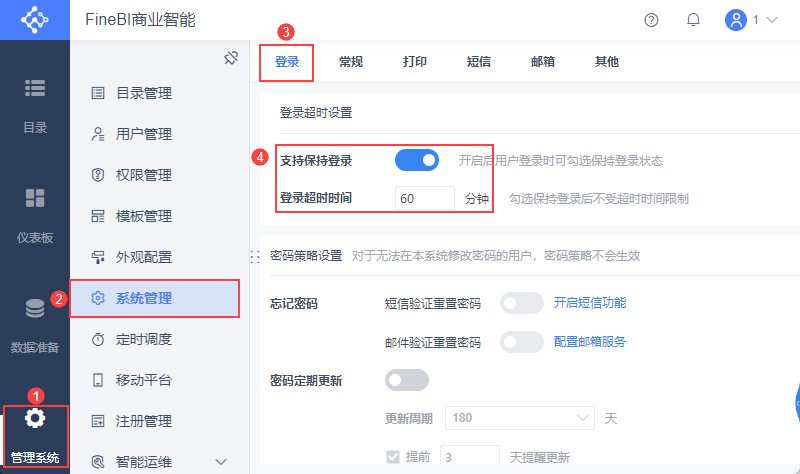
Task: Click 开启短信功能 link
Action: pyautogui.click(x=590, y=303)
